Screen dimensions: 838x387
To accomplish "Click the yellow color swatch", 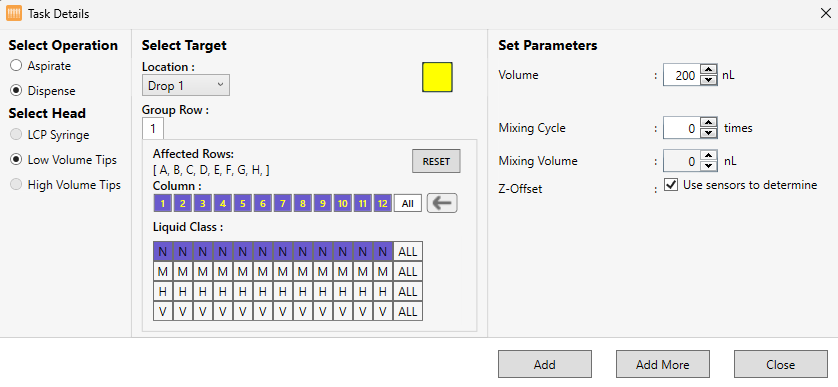I will [437, 78].
